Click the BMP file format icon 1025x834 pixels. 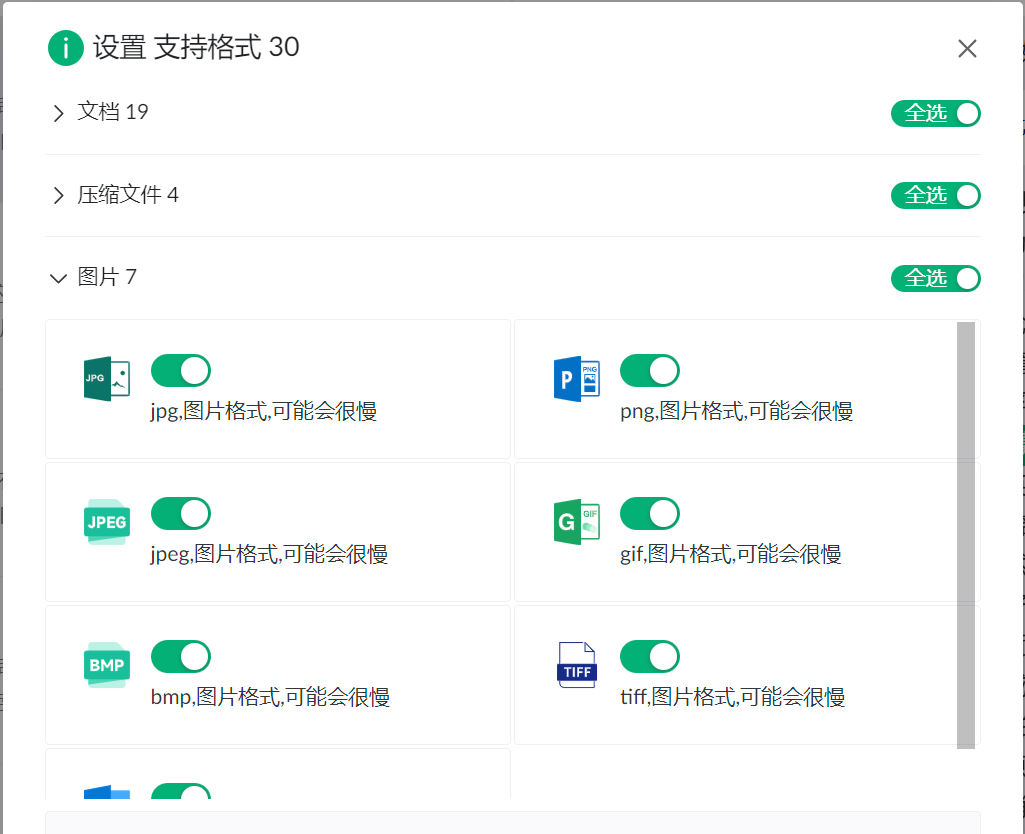pos(106,665)
